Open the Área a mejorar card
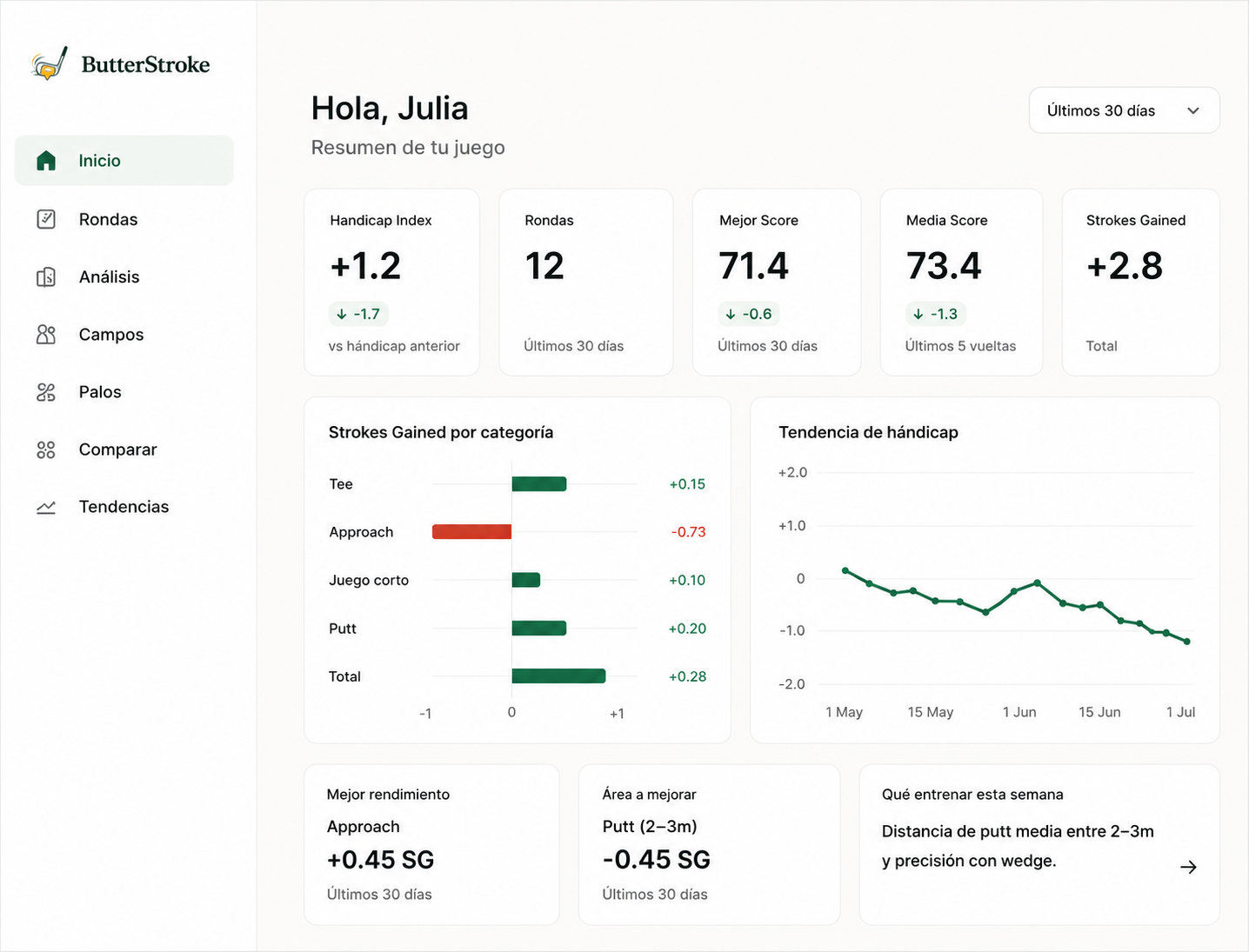 point(709,844)
